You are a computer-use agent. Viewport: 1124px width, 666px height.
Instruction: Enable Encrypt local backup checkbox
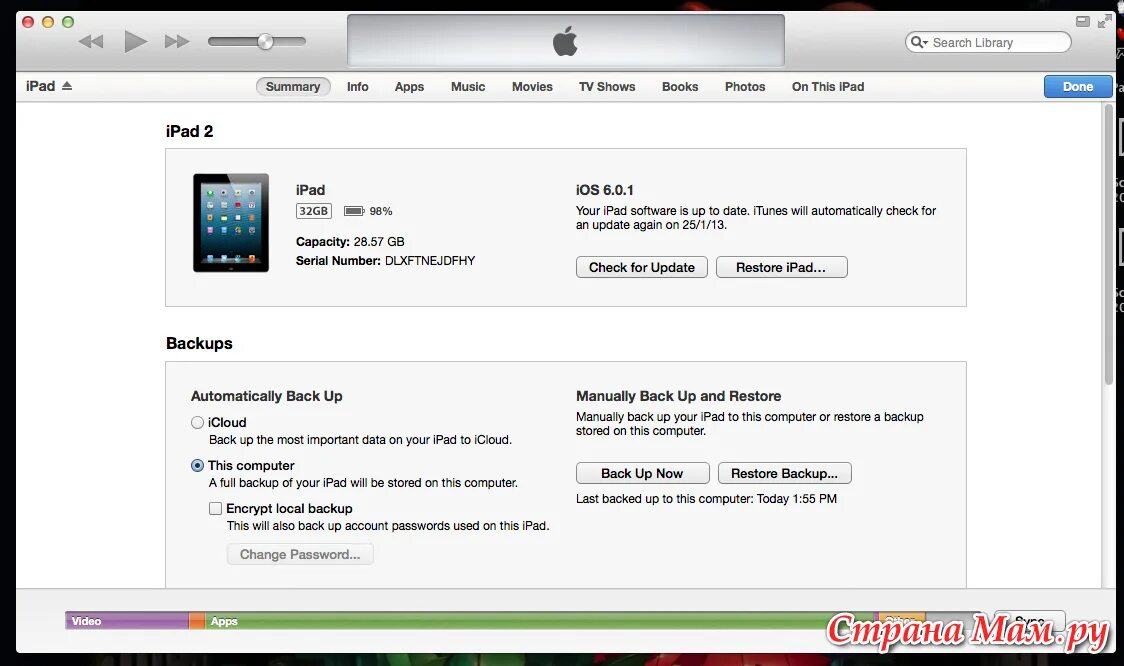coord(215,508)
